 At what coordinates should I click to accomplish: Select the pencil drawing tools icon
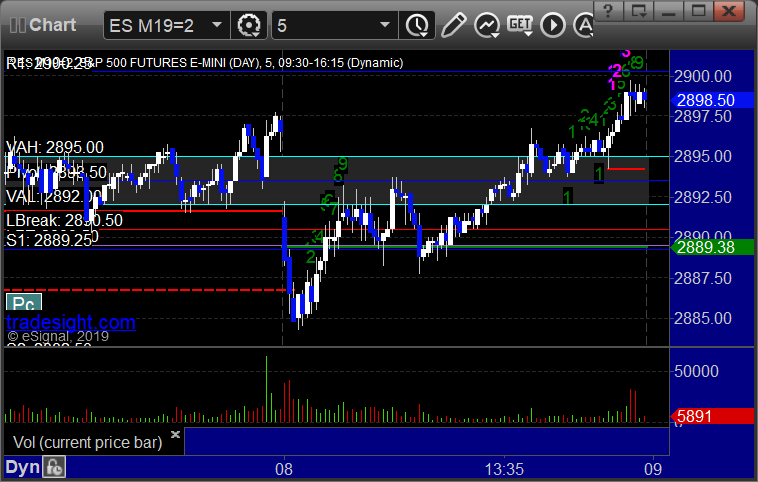tap(453, 25)
